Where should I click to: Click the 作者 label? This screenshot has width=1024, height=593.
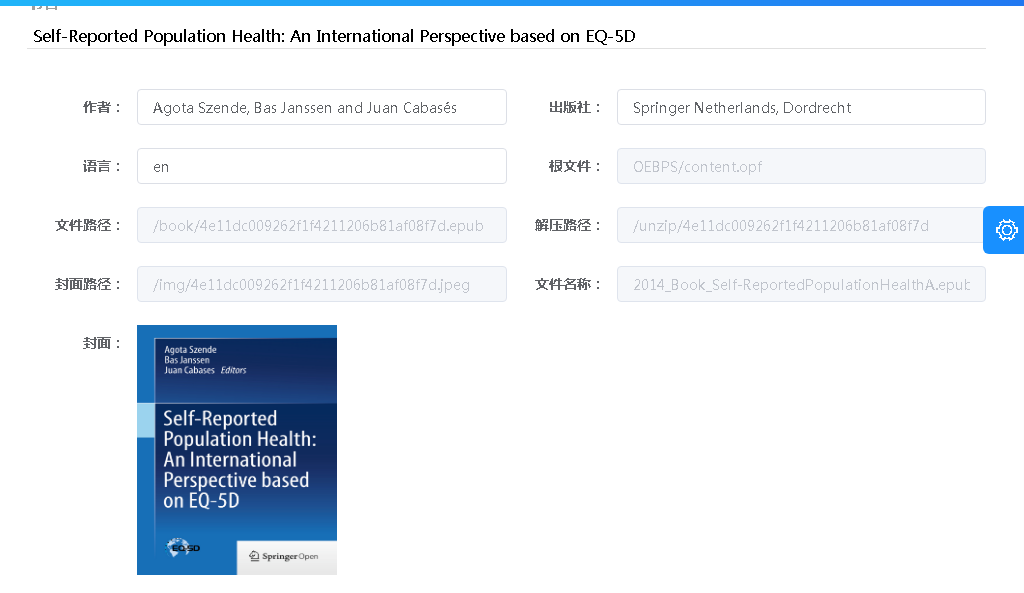[x=102, y=107]
